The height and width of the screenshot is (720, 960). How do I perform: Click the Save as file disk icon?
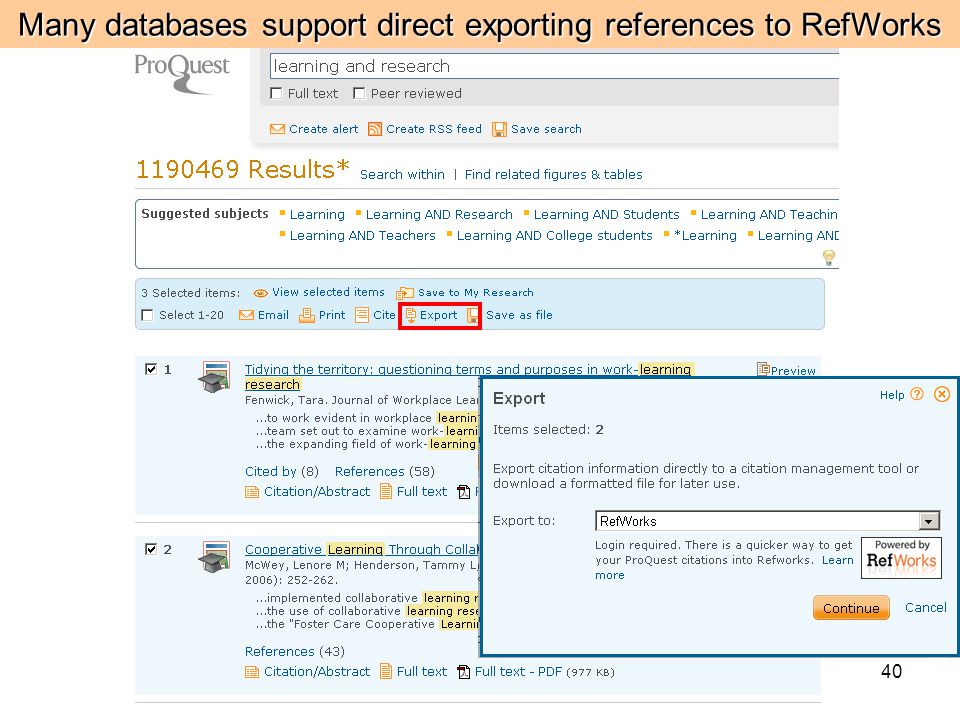(x=473, y=315)
